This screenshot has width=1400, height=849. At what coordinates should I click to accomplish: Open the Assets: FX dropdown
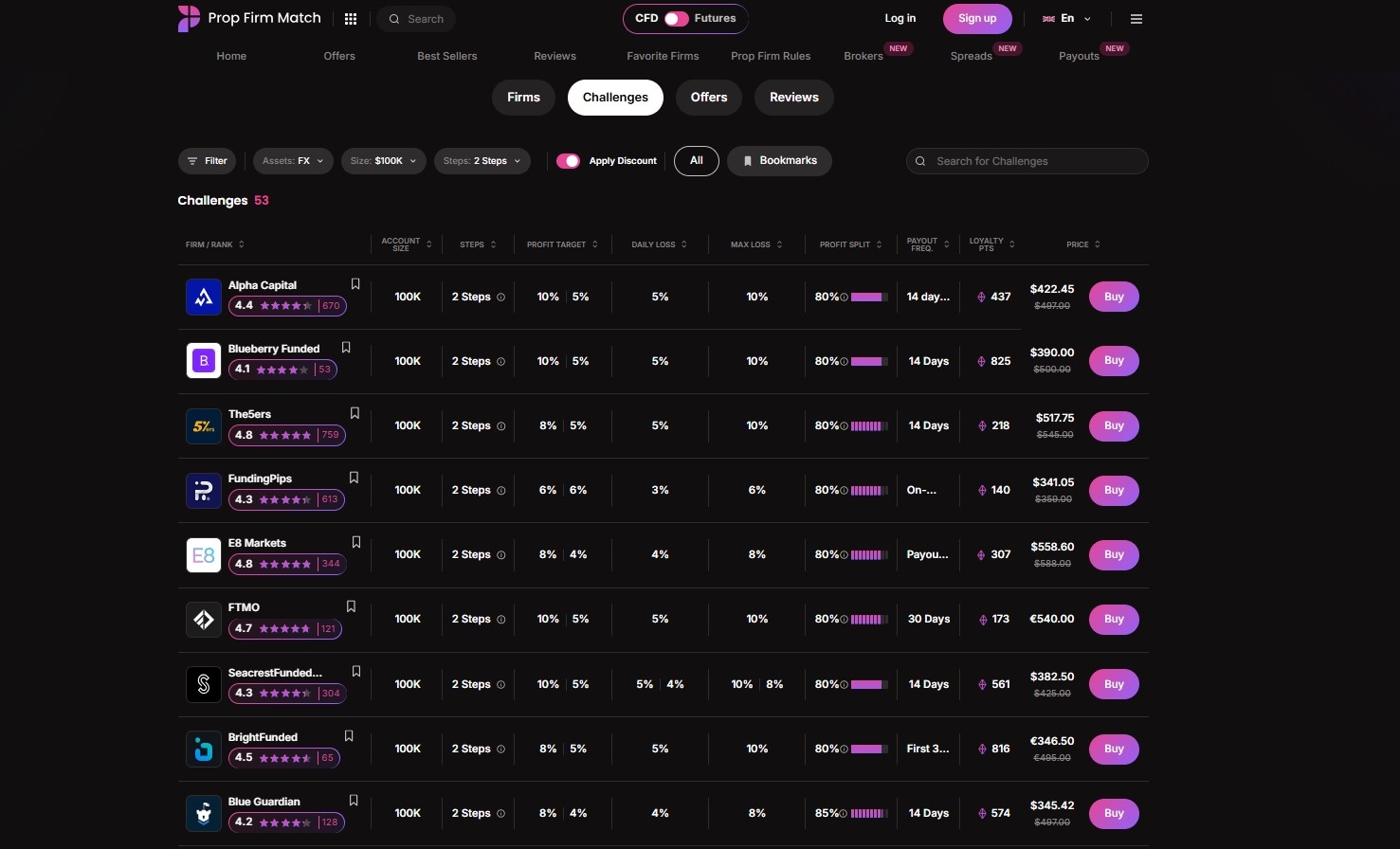293,161
